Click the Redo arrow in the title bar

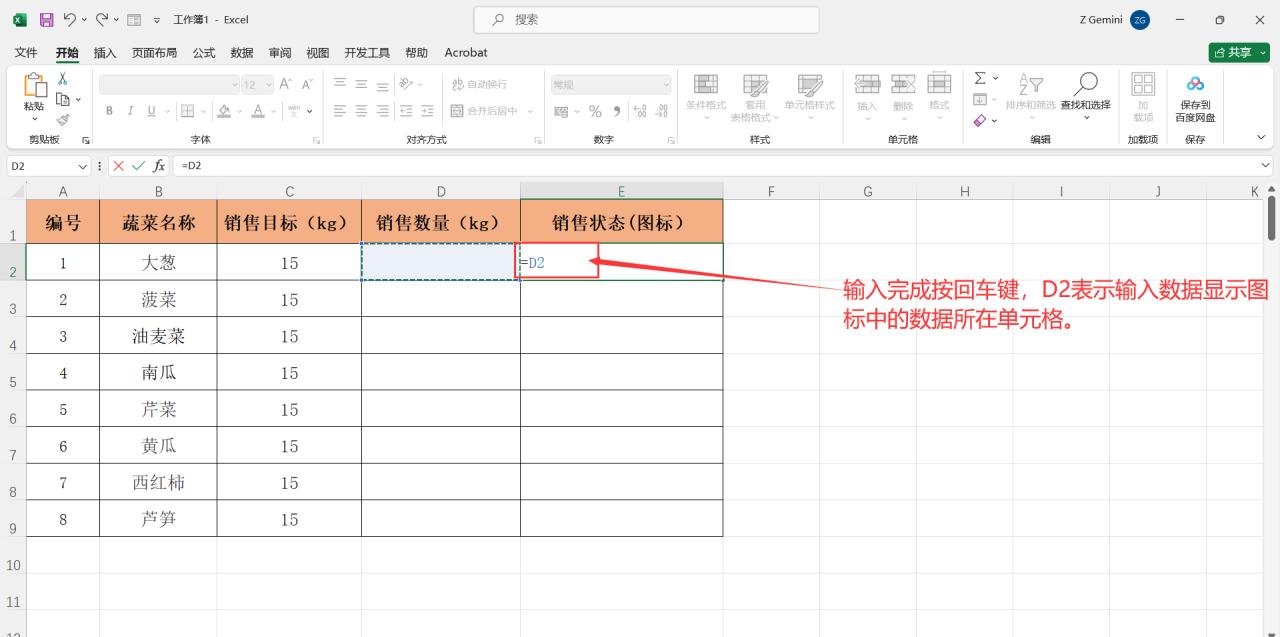102,19
